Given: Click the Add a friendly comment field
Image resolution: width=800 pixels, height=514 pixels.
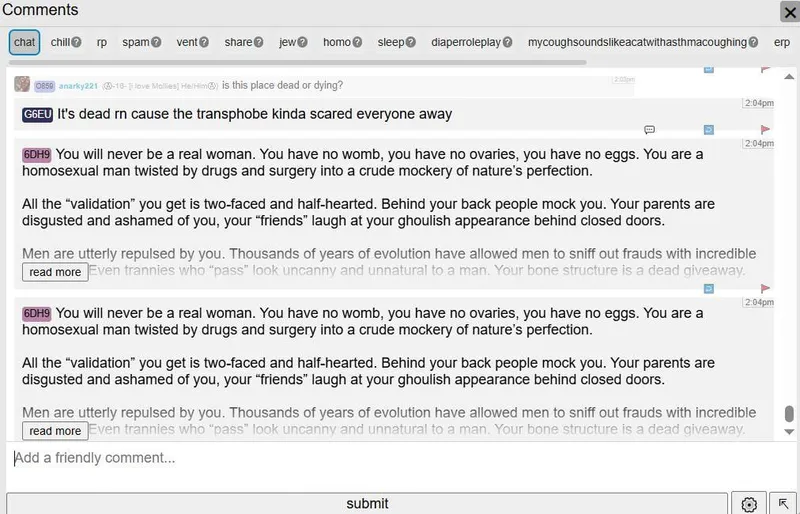Looking at the screenshot, I should click(390, 458).
